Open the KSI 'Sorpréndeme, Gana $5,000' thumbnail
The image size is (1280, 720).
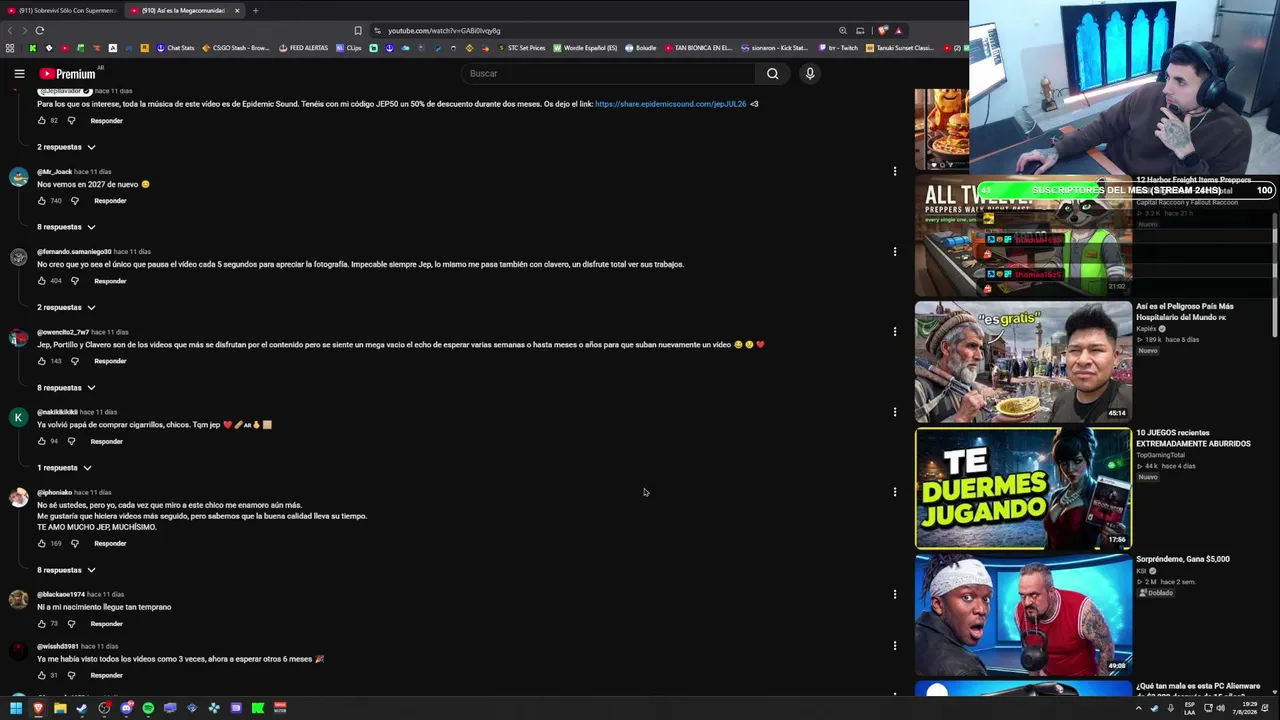(1023, 615)
